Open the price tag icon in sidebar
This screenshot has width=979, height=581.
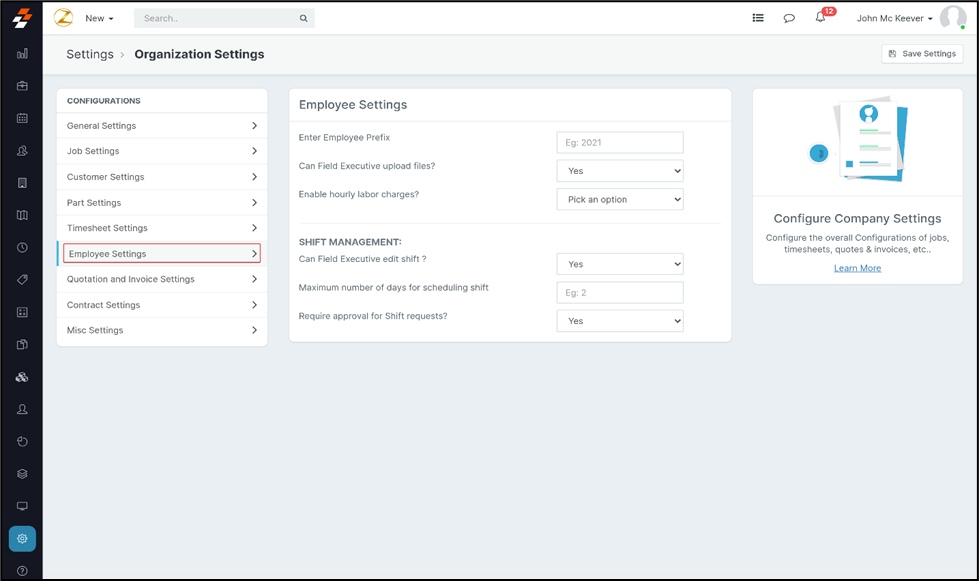point(22,280)
